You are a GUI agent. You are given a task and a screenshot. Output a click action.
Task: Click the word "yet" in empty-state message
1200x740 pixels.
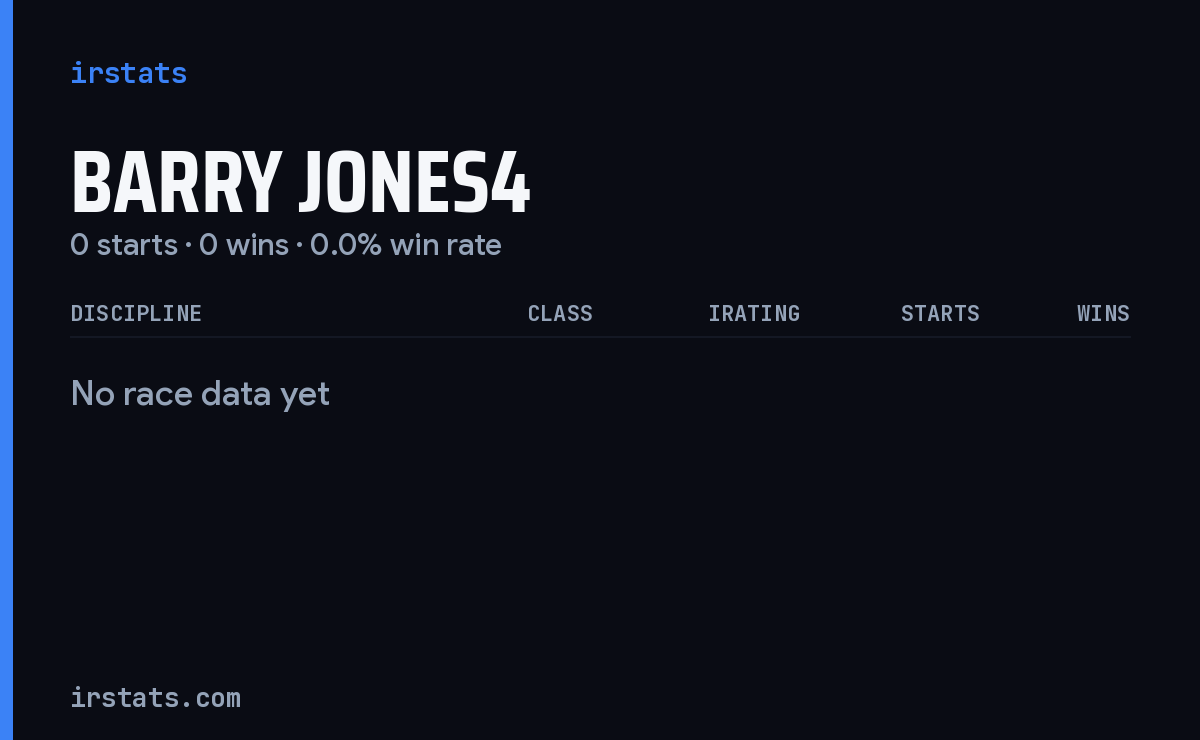tap(305, 394)
